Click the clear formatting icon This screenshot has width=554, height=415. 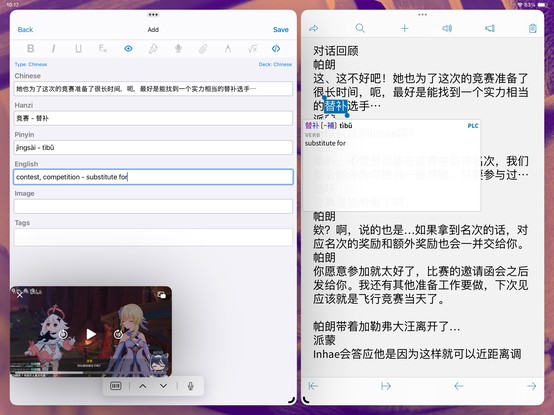click(103, 48)
